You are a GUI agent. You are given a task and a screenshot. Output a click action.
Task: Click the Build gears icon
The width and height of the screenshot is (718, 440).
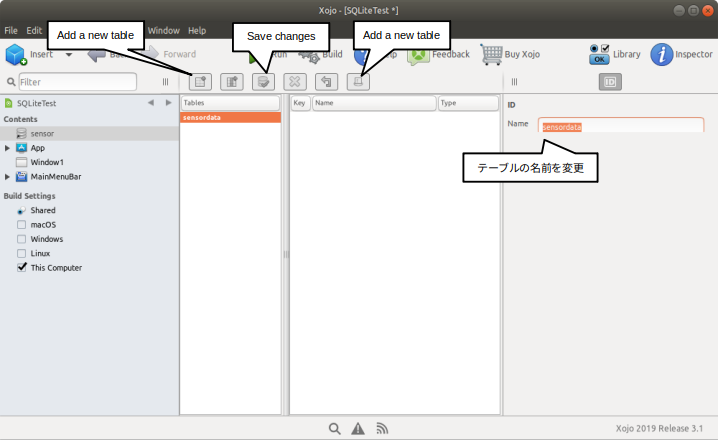pyautogui.click(x=310, y=57)
